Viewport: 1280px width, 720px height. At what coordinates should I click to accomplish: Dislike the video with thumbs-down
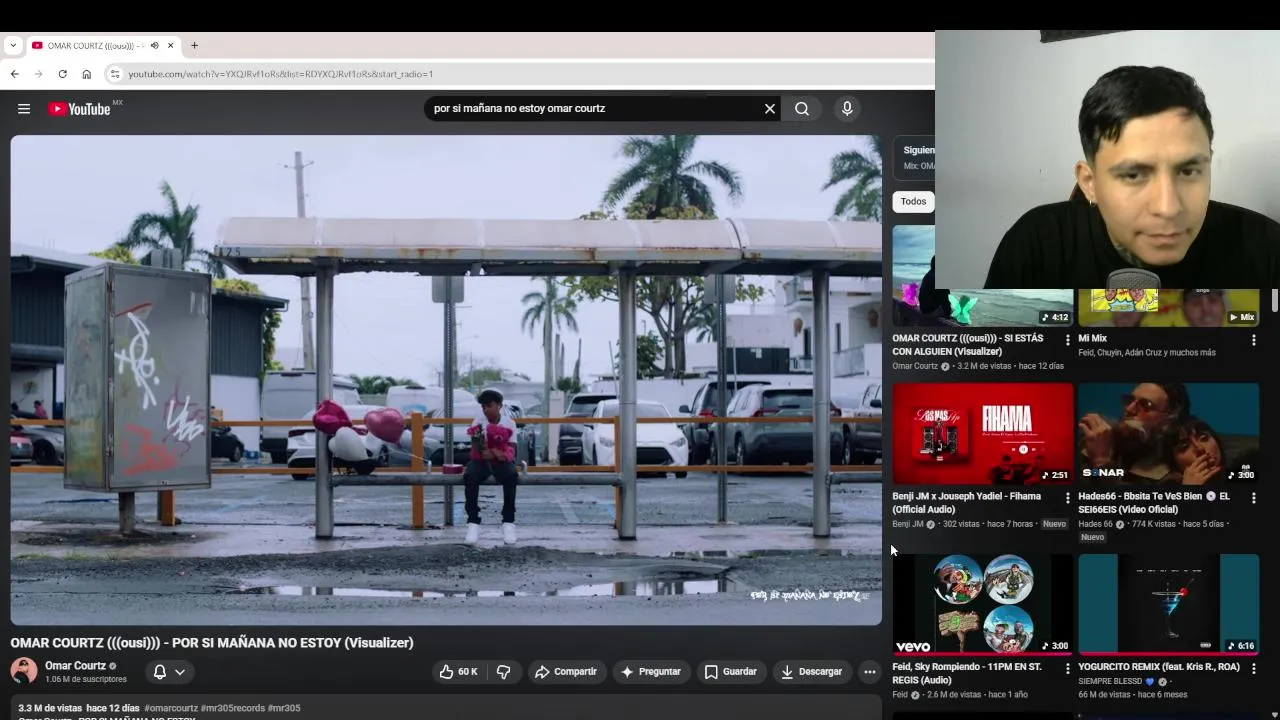pos(503,672)
